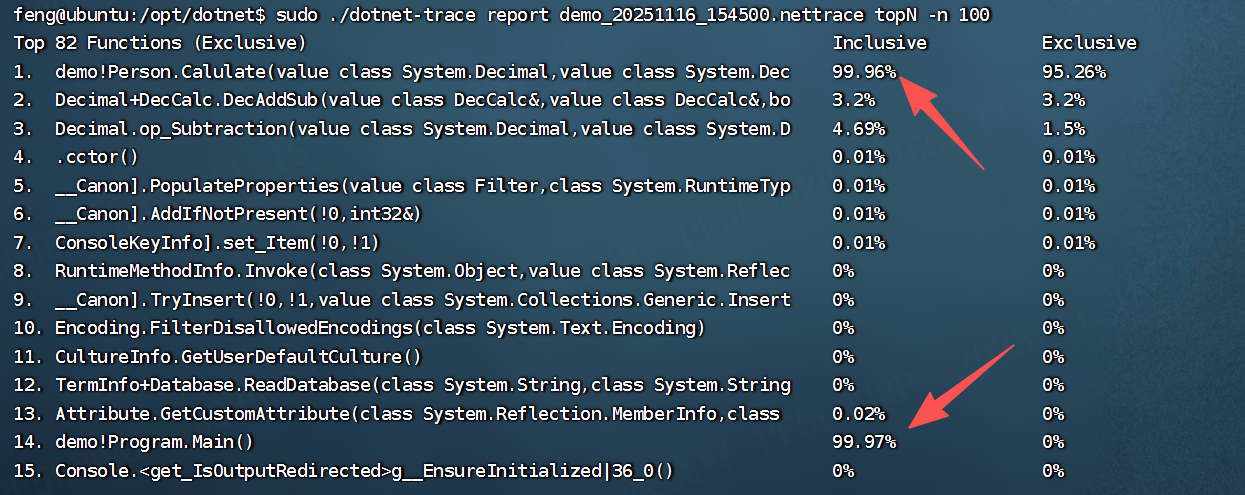Click the Encoding.FilterDisallowedEncodings function line
This screenshot has height=495, width=1245.
pyautogui.click(x=380, y=328)
